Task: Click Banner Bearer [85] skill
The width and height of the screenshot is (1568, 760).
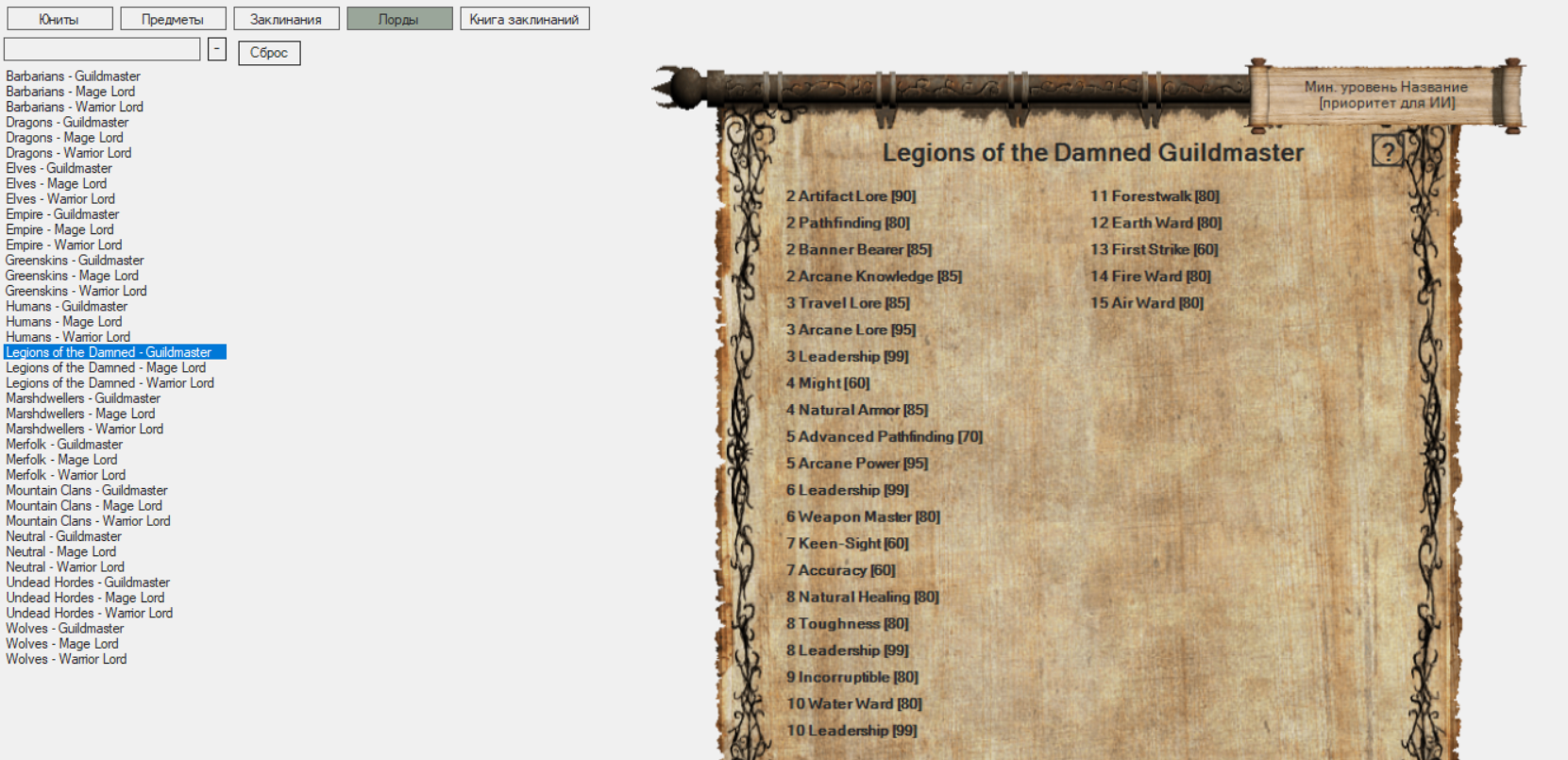Action: [859, 249]
